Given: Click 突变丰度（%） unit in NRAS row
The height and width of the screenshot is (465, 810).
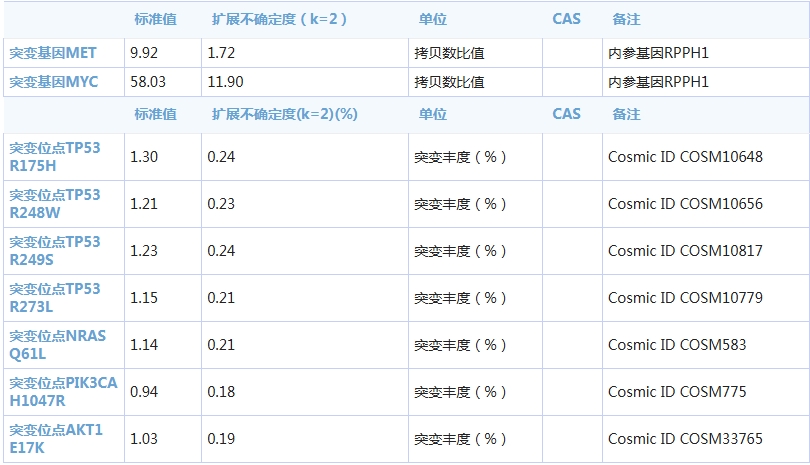Looking at the screenshot, I should [460, 345].
